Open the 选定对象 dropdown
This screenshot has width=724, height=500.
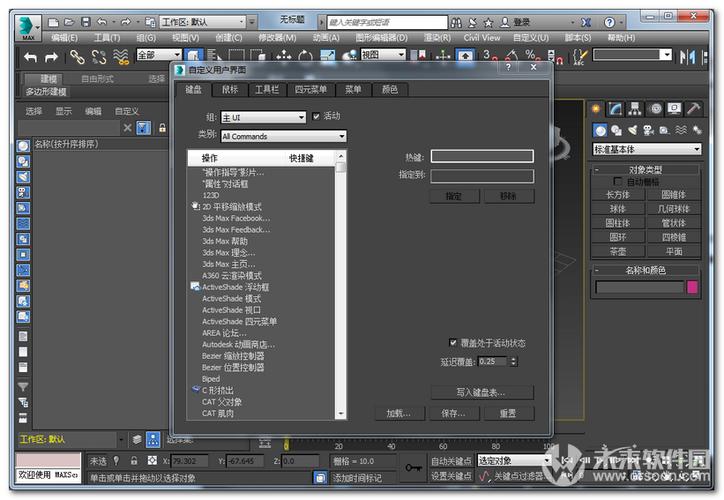[x=514, y=460]
